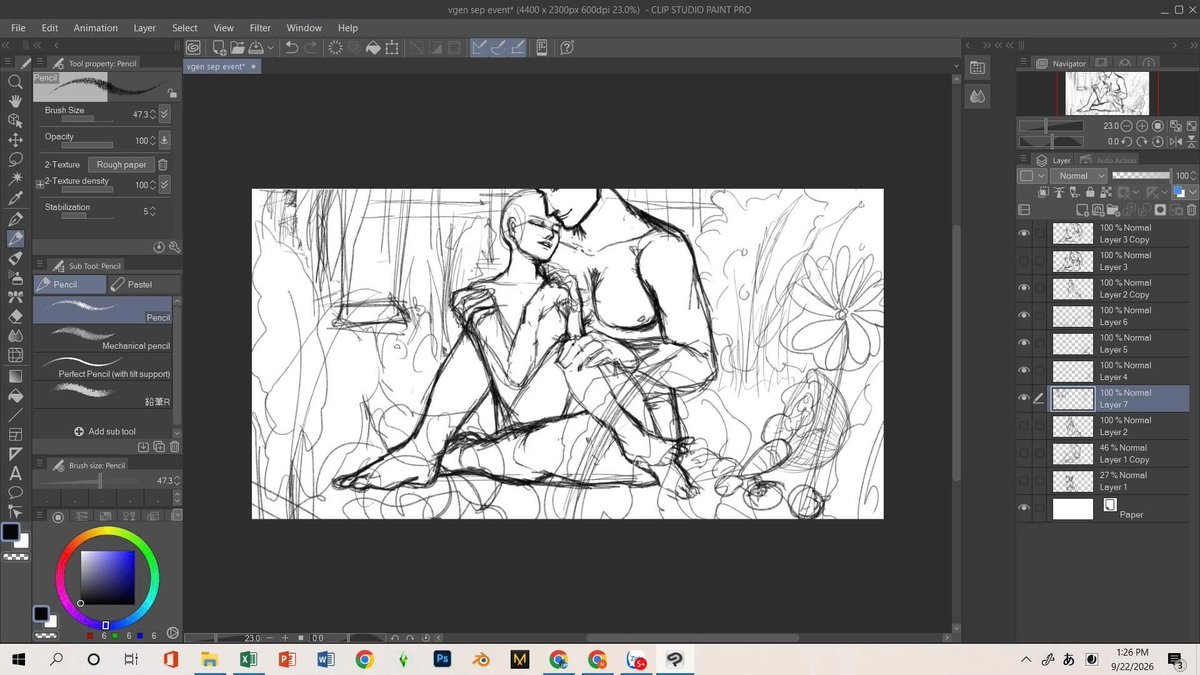Click the Rough paper texture button
1200x675 pixels.
pyautogui.click(x=121, y=164)
